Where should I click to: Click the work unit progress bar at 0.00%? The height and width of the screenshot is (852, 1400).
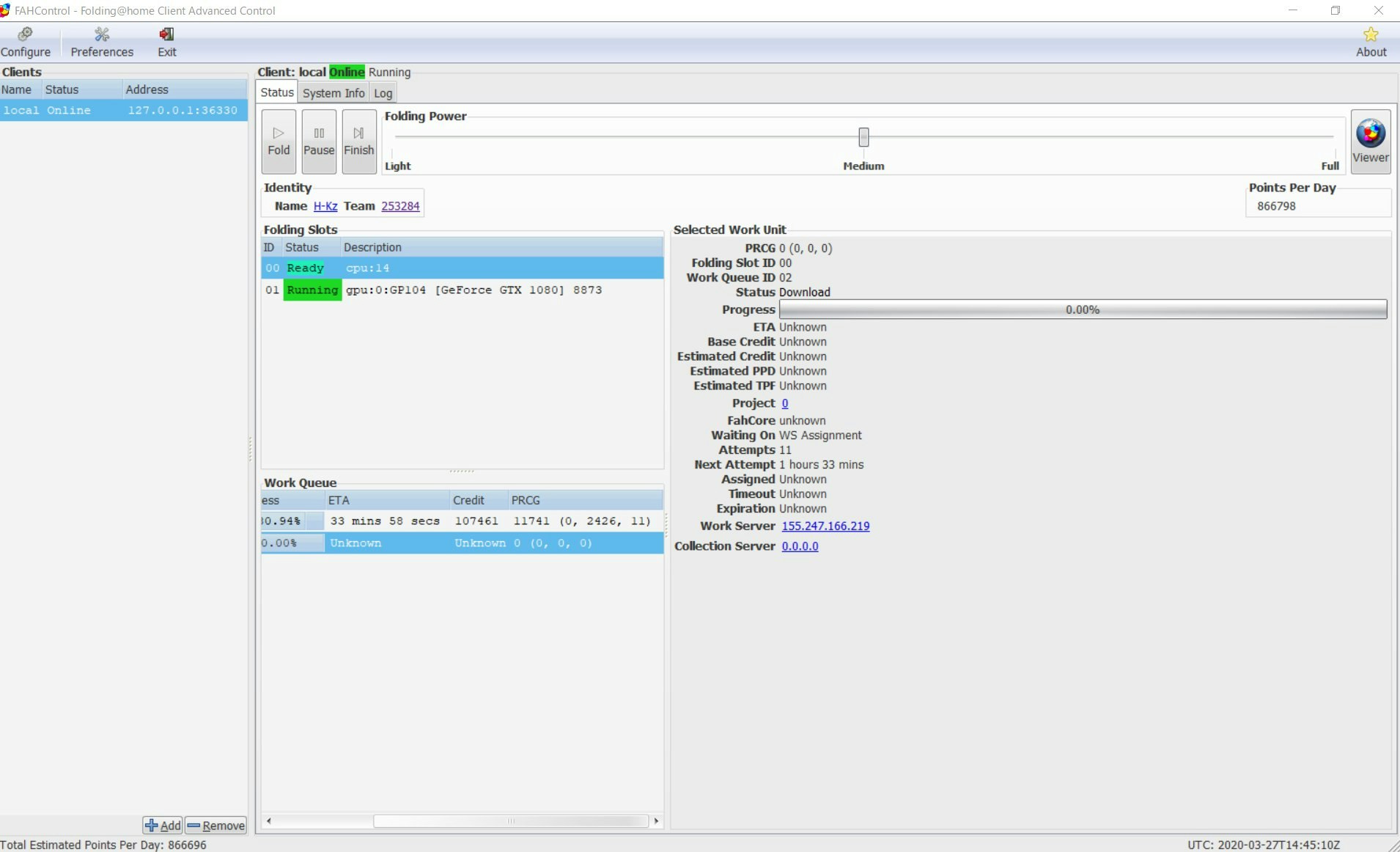(1083, 309)
